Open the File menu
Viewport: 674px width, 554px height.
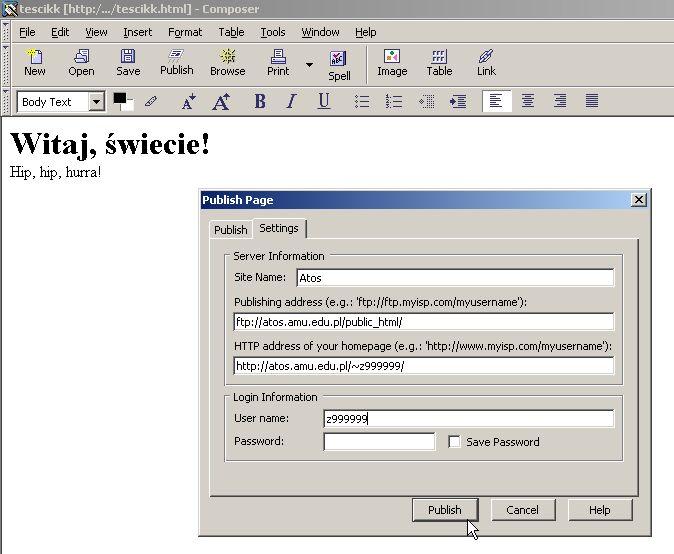pyautogui.click(x=27, y=32)
